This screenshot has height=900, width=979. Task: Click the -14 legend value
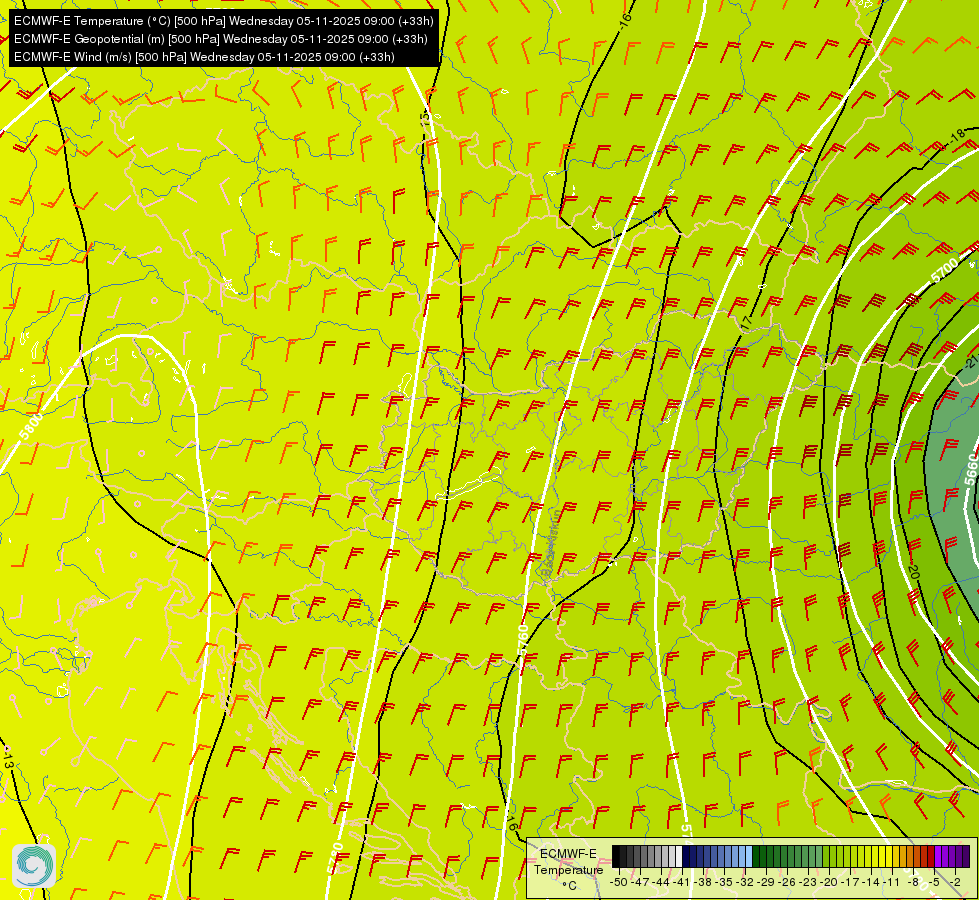pos(871,882)
